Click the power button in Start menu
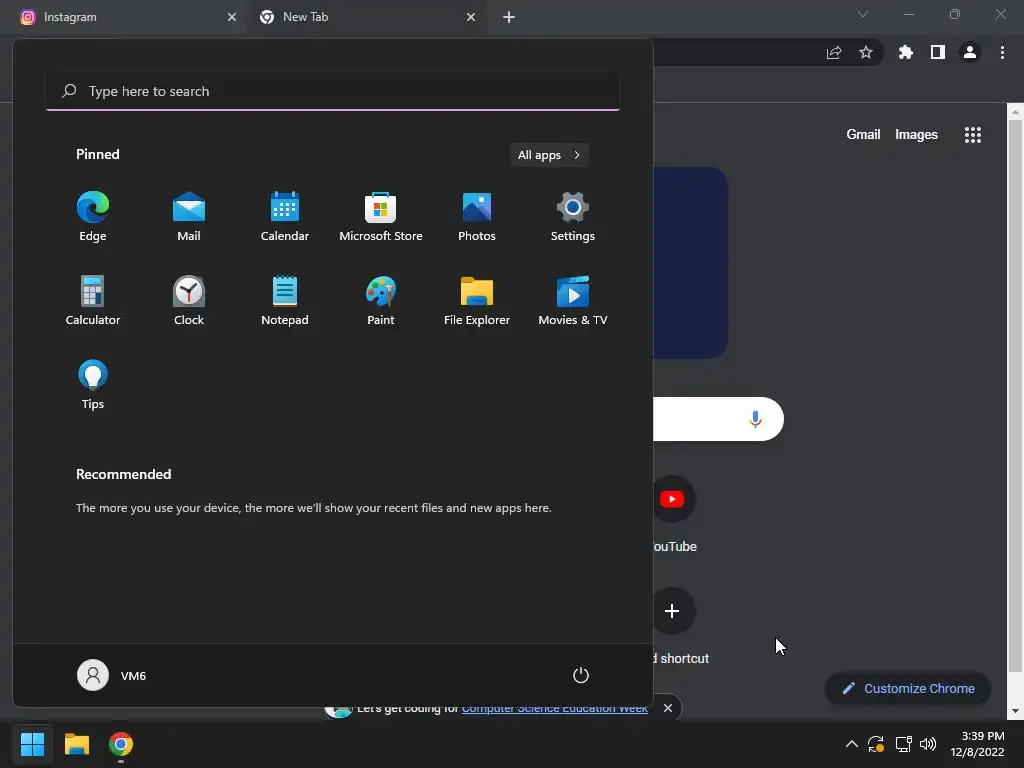 [581, 675]
